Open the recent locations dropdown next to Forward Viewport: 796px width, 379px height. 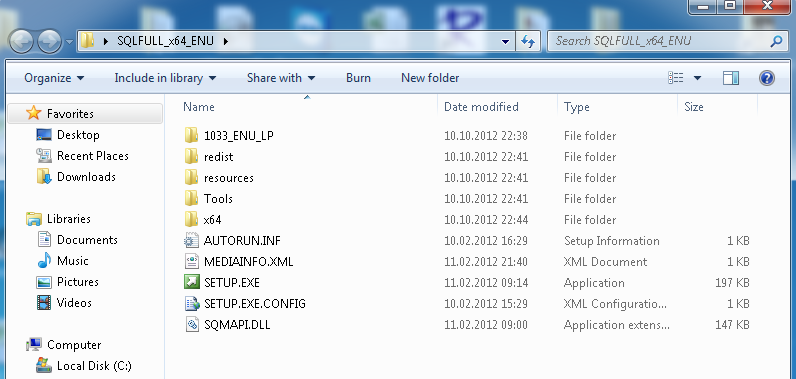click(70, 42)
